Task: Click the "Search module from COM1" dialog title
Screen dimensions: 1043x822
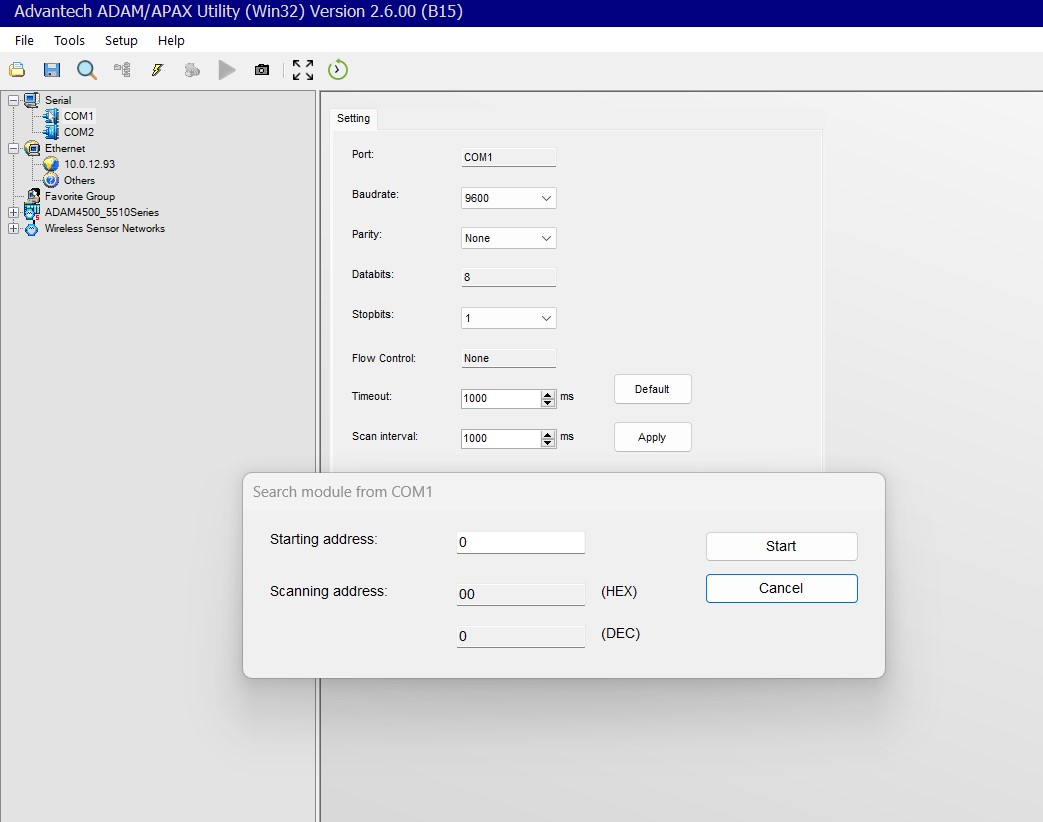Action: [343, 492]
